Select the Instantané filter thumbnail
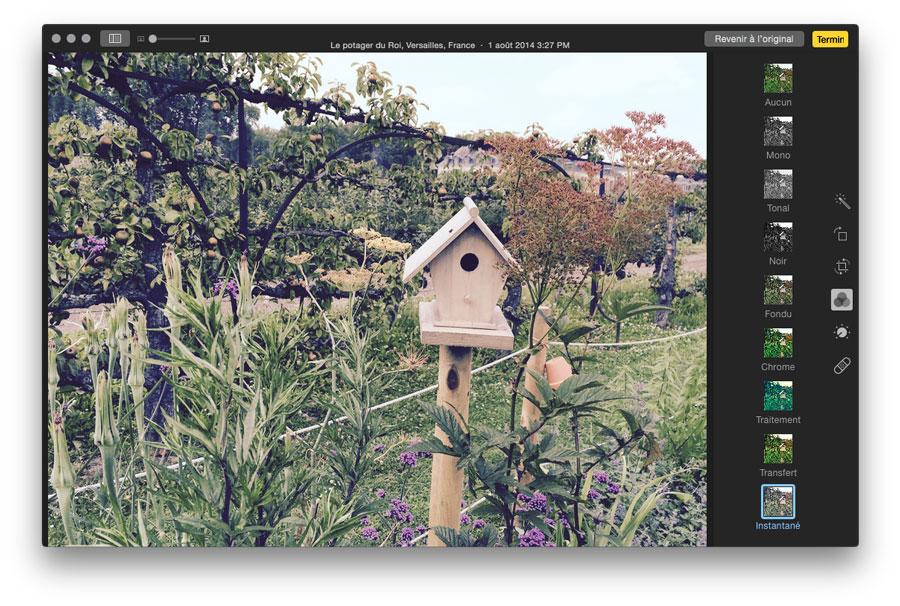The width and height of the screenshot is (900, 606). [x=778, y=501]
